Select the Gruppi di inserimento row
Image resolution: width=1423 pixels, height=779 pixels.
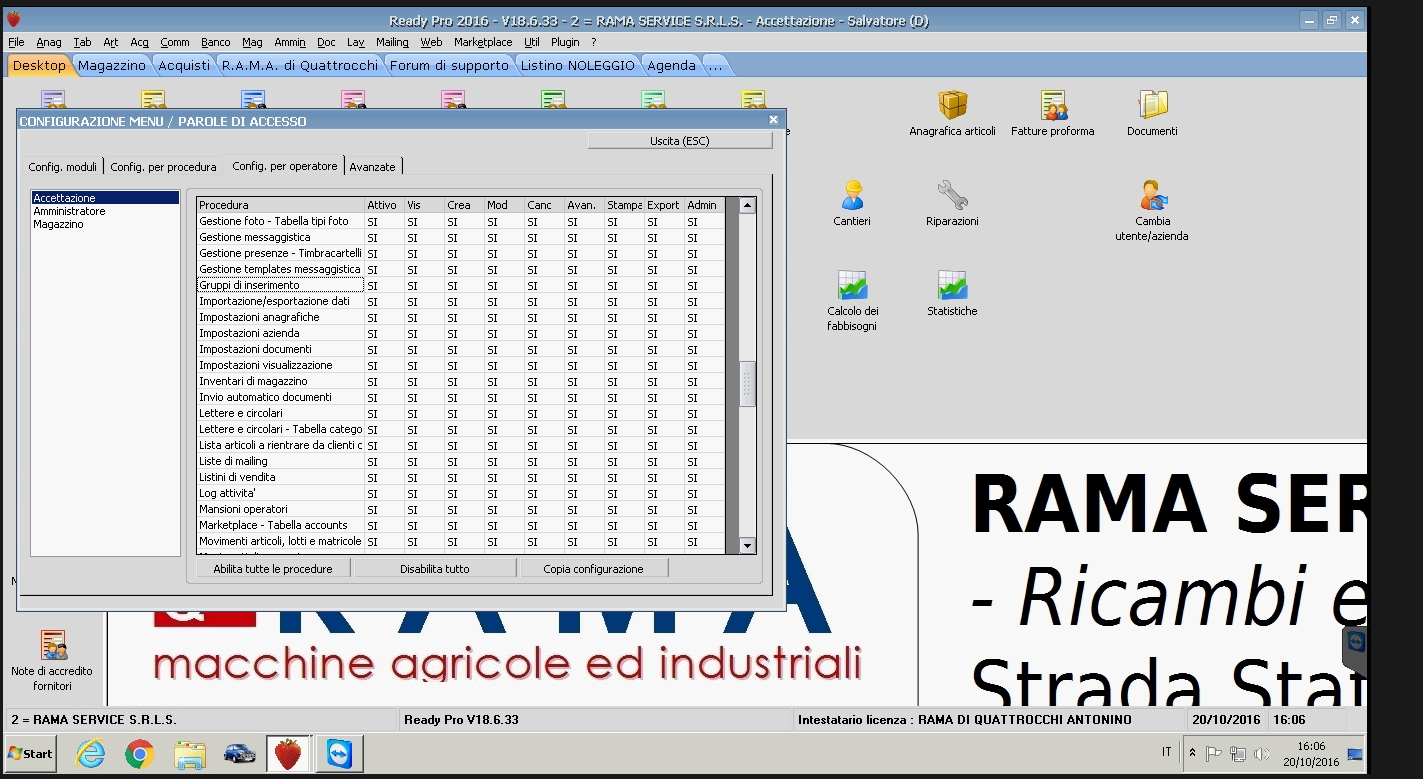[x=461, y=285]
